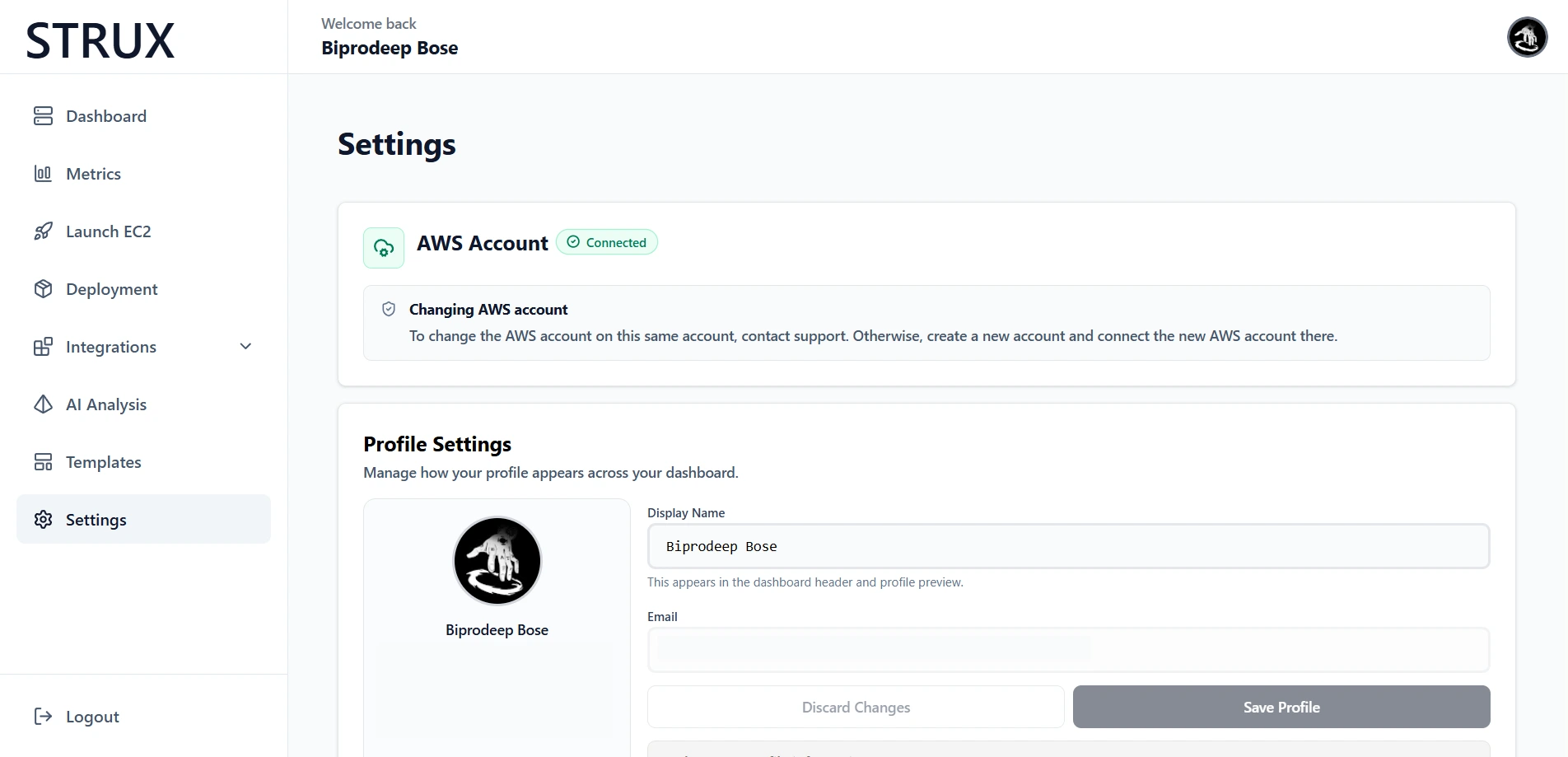Click the Connected status badge text

pos(616,242)
